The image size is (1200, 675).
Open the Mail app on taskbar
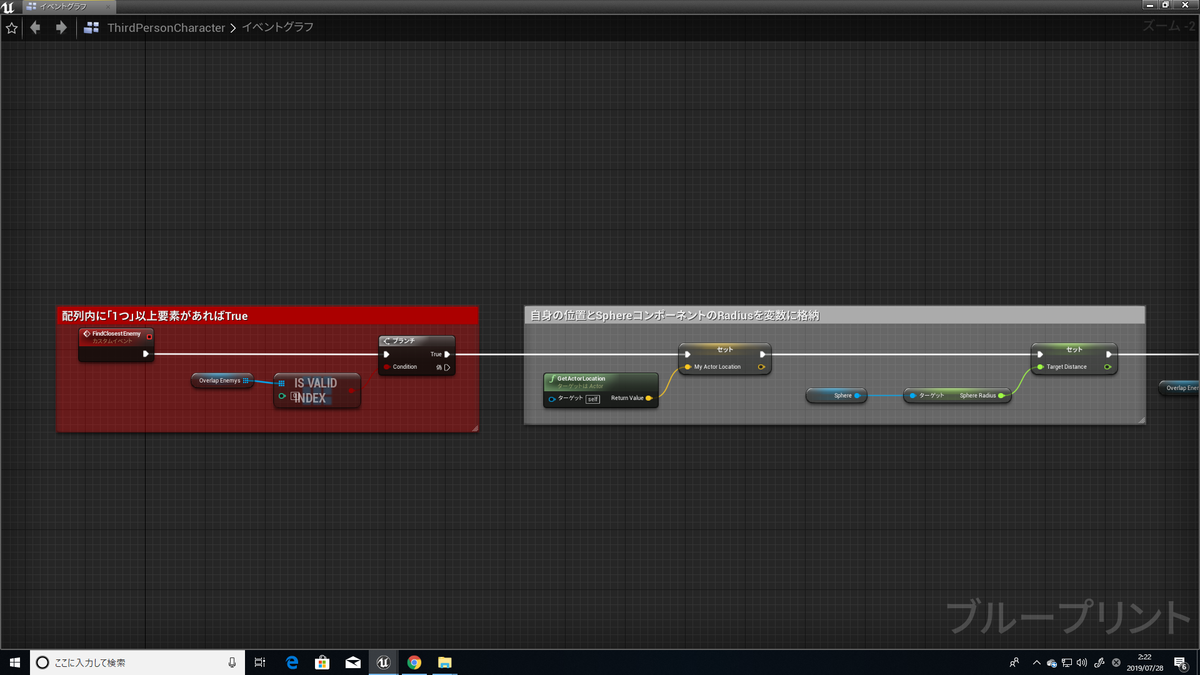pyautogui.click(x=353, y=662)
